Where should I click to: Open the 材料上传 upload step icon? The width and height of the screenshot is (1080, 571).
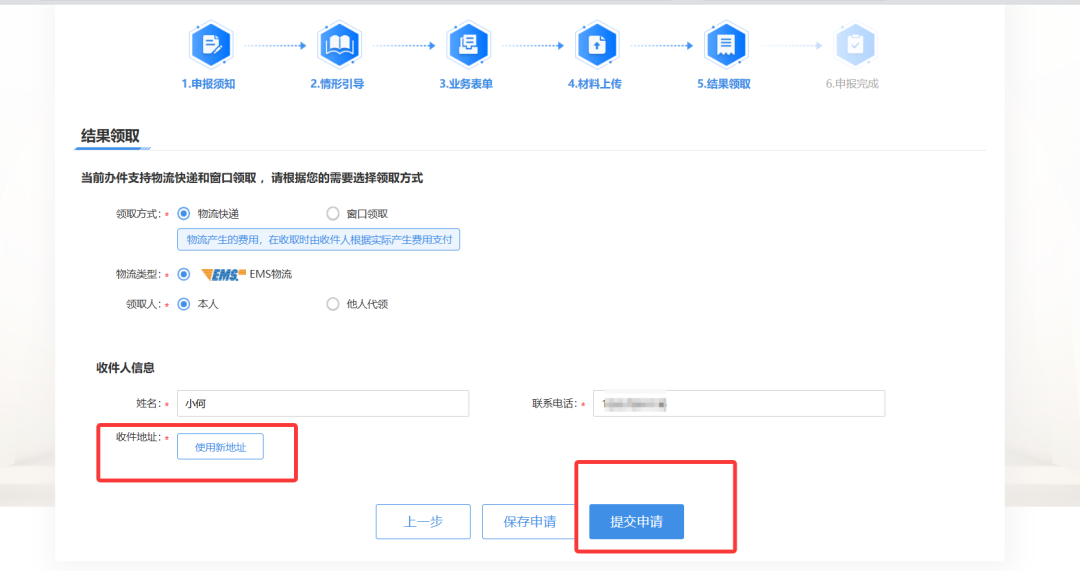click(595, 45)
